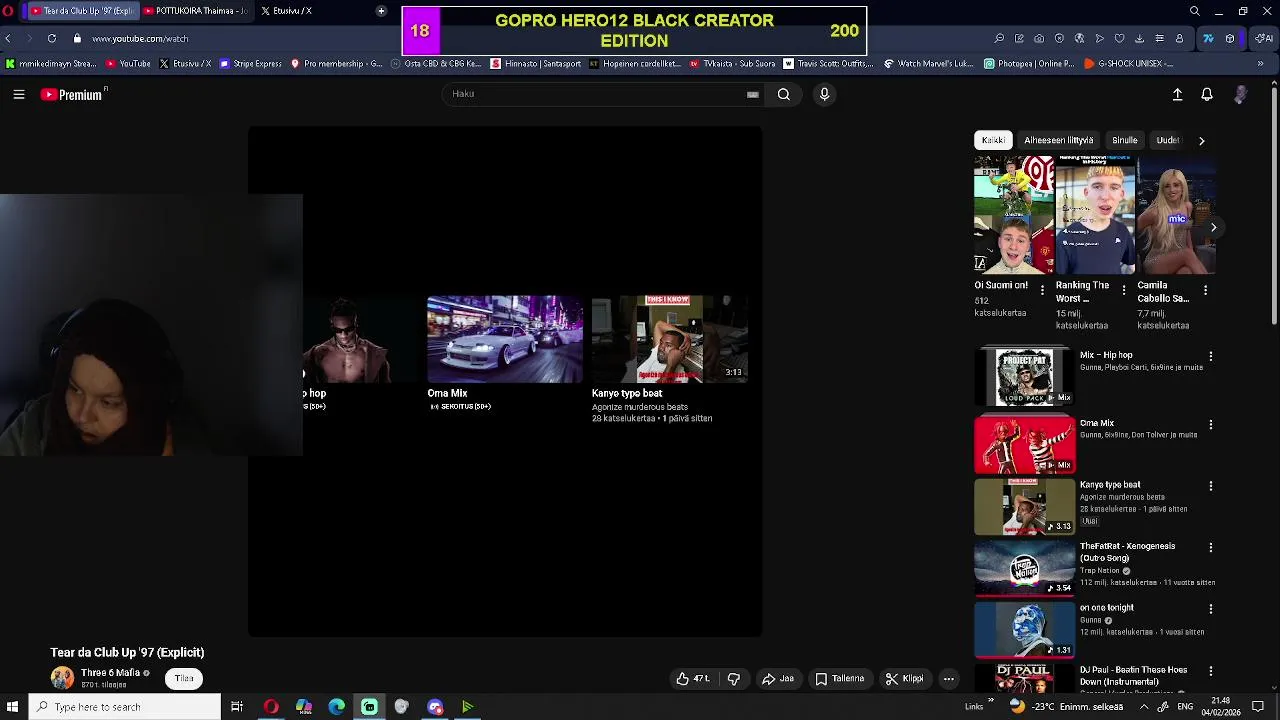Play Oma Mix endscreen car thumbnail

[505, 339]
